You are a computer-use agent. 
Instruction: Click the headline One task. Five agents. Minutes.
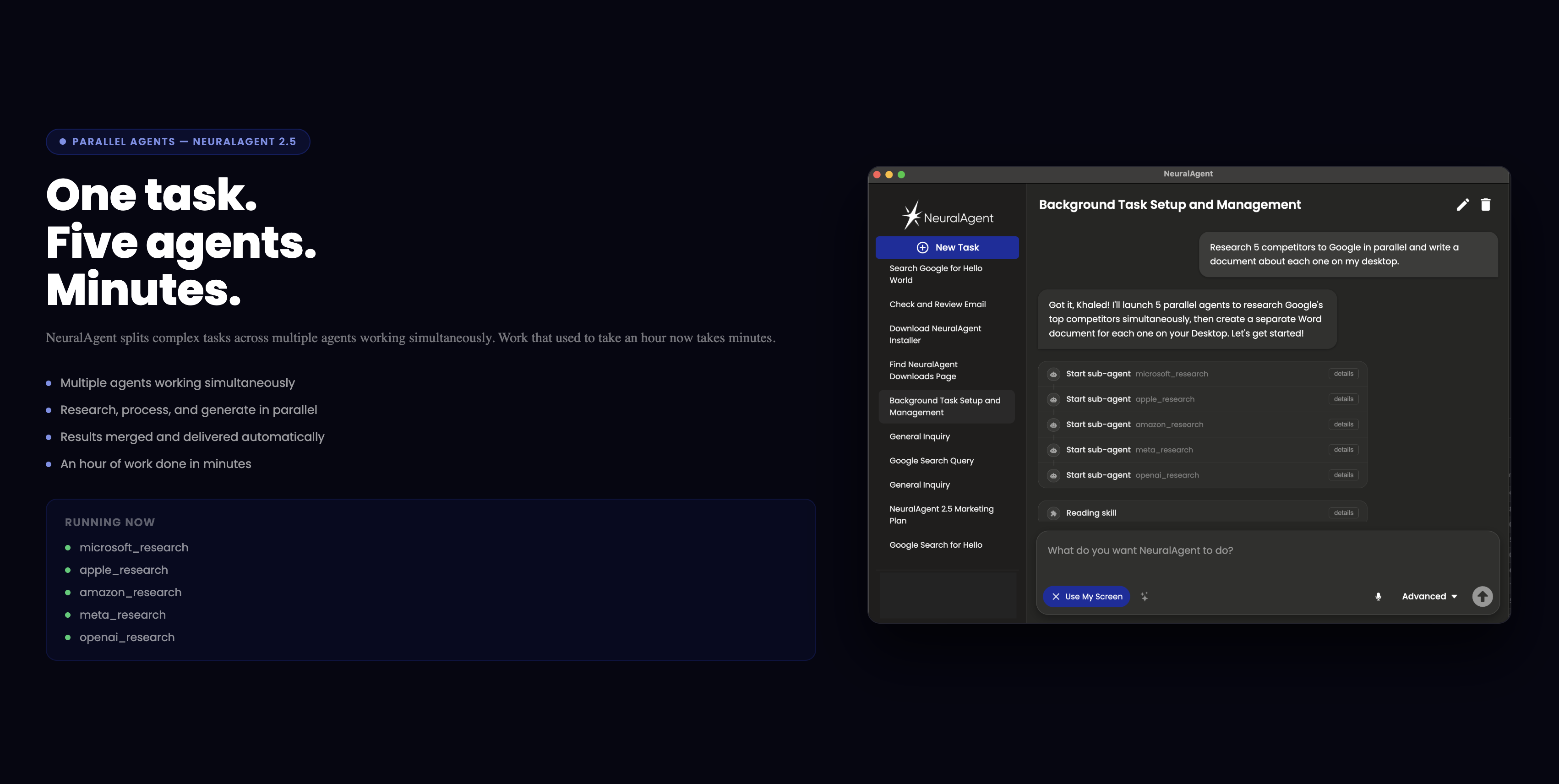click(181, 242)
